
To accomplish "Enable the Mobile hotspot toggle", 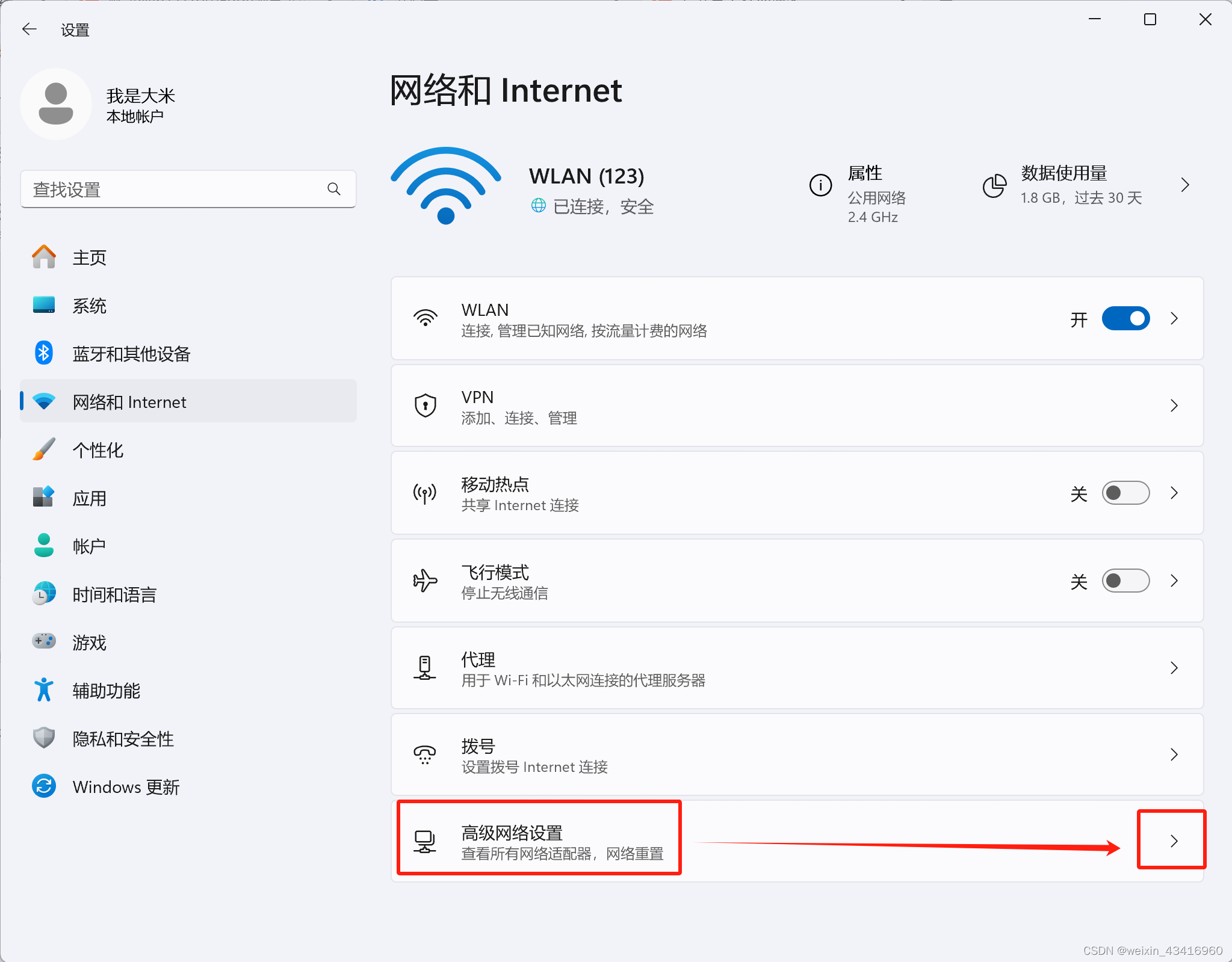I will (x=1125, y=493).
